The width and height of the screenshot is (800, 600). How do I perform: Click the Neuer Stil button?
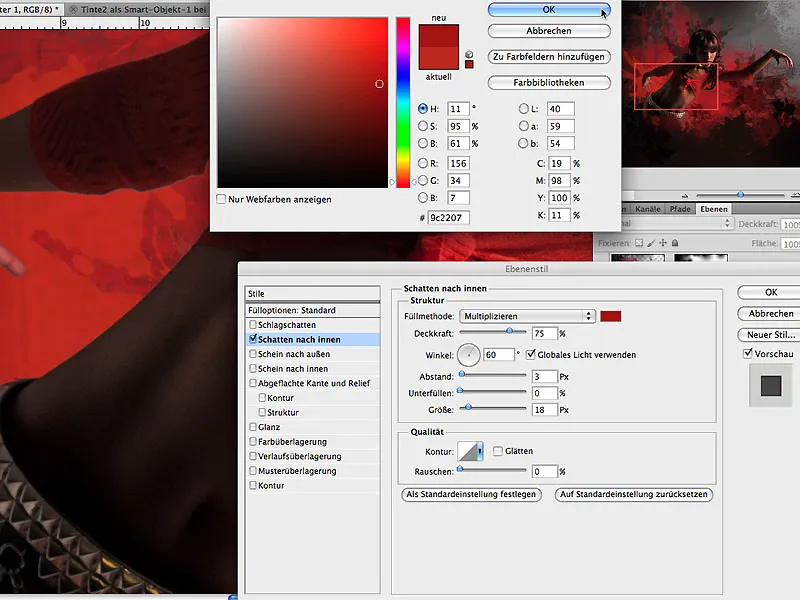pyautogui.click(x=770, y=335)
